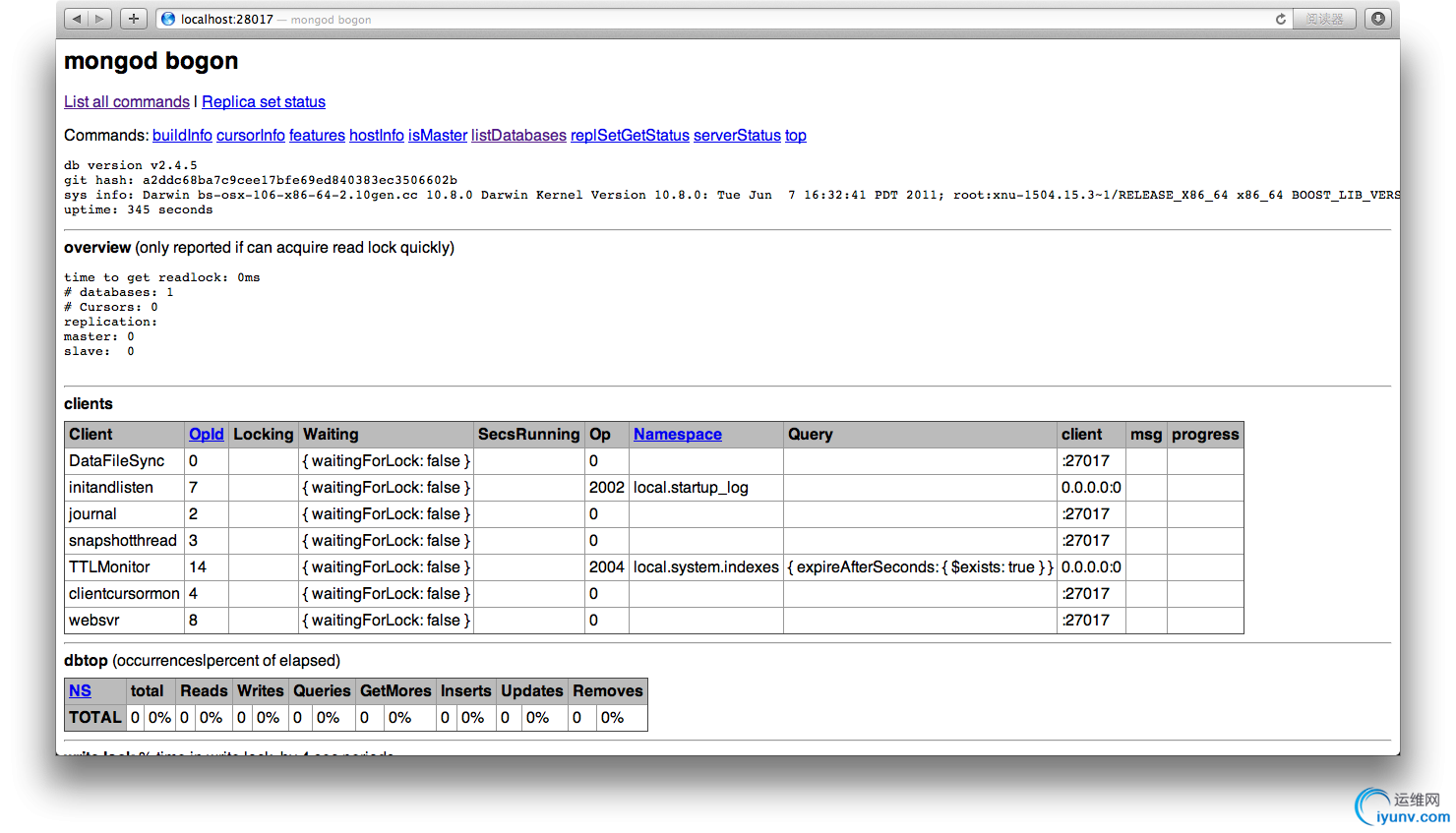
Task: Select the initandlisten client cell
Action: pyautogui.click(x=124, y=487)
